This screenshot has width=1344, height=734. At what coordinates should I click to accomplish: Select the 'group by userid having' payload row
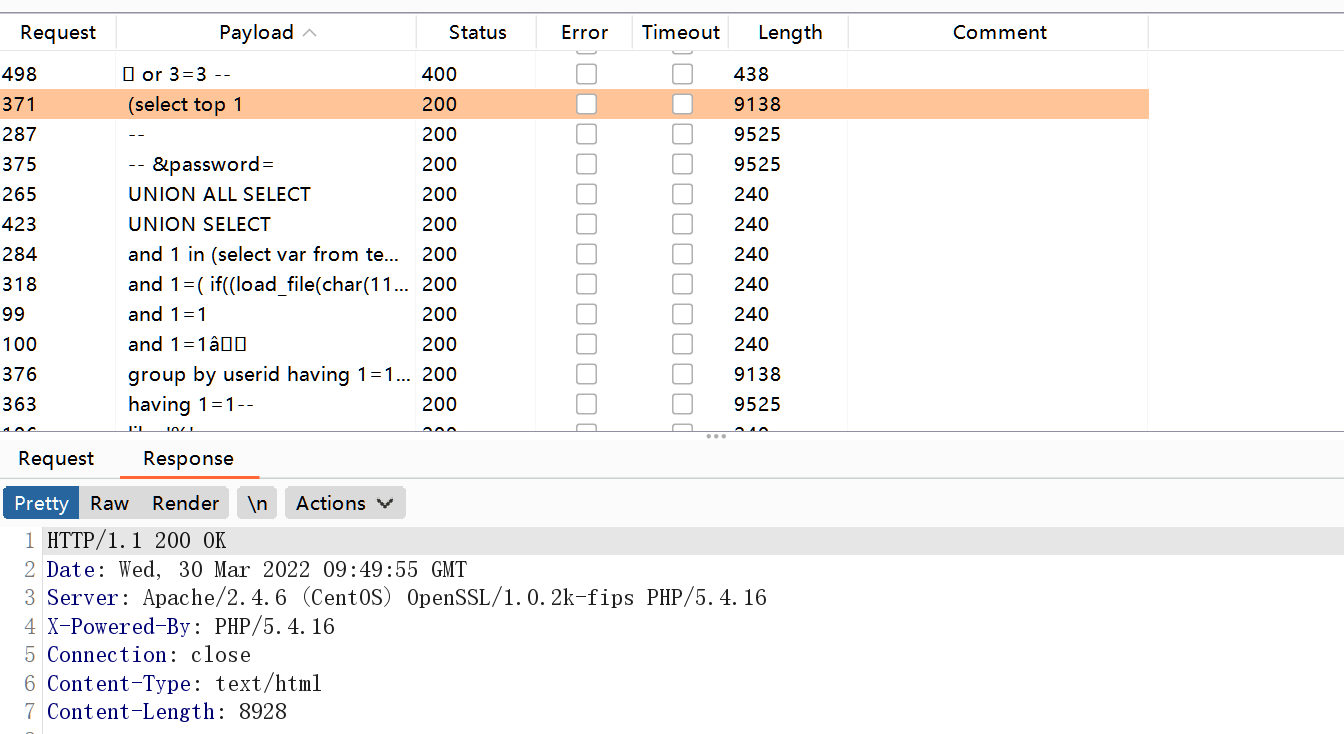click(x=574, y=374)
